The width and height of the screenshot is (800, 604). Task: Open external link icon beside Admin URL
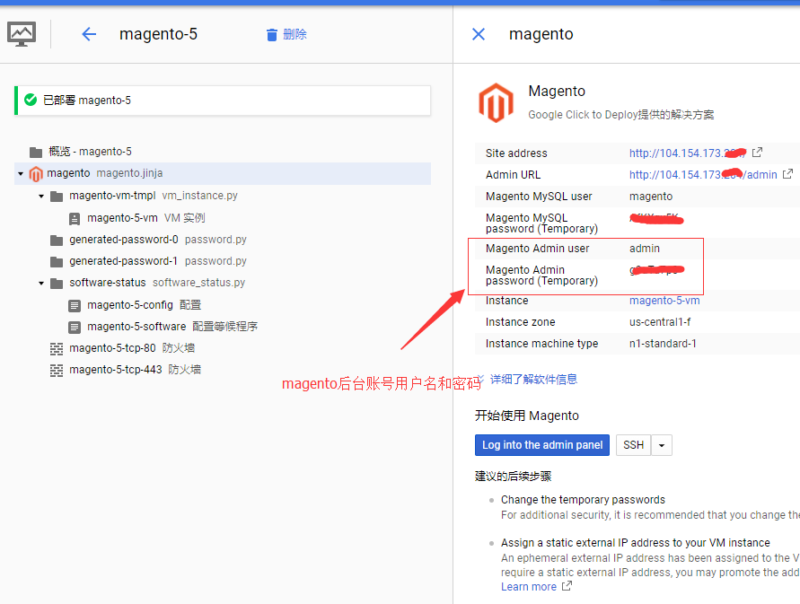(x=788, y=174)
